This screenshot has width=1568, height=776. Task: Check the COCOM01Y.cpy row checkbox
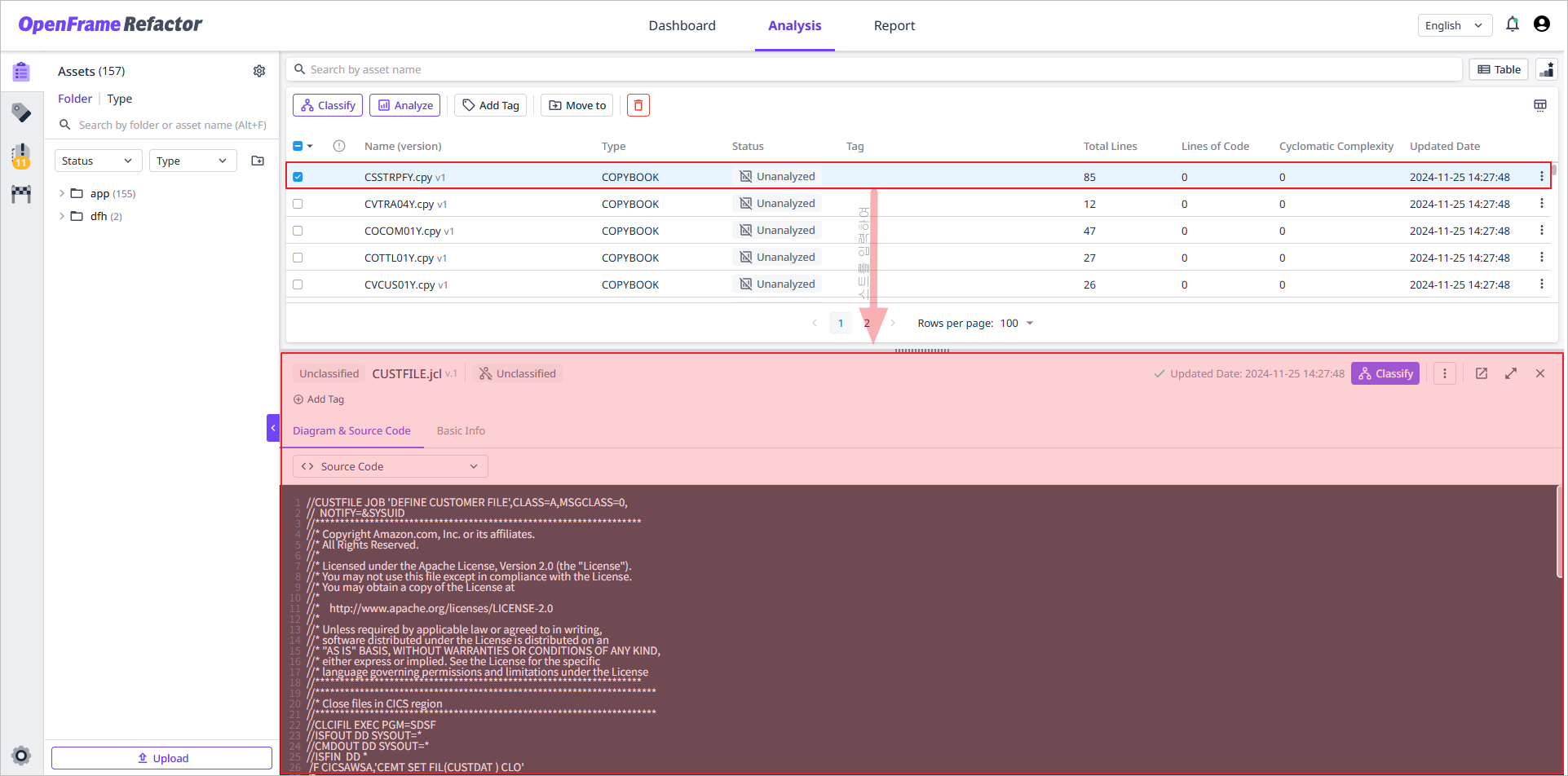click(x=298, y=231)
